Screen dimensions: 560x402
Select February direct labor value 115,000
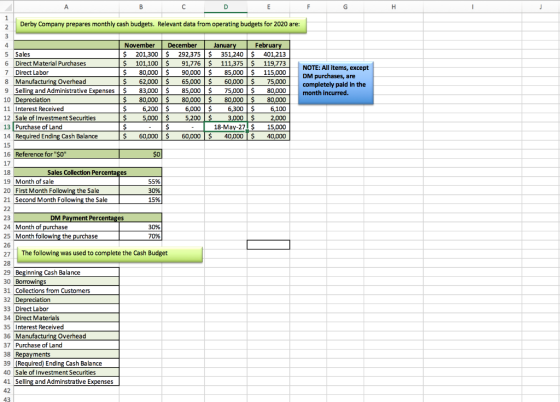click(269, 72)
